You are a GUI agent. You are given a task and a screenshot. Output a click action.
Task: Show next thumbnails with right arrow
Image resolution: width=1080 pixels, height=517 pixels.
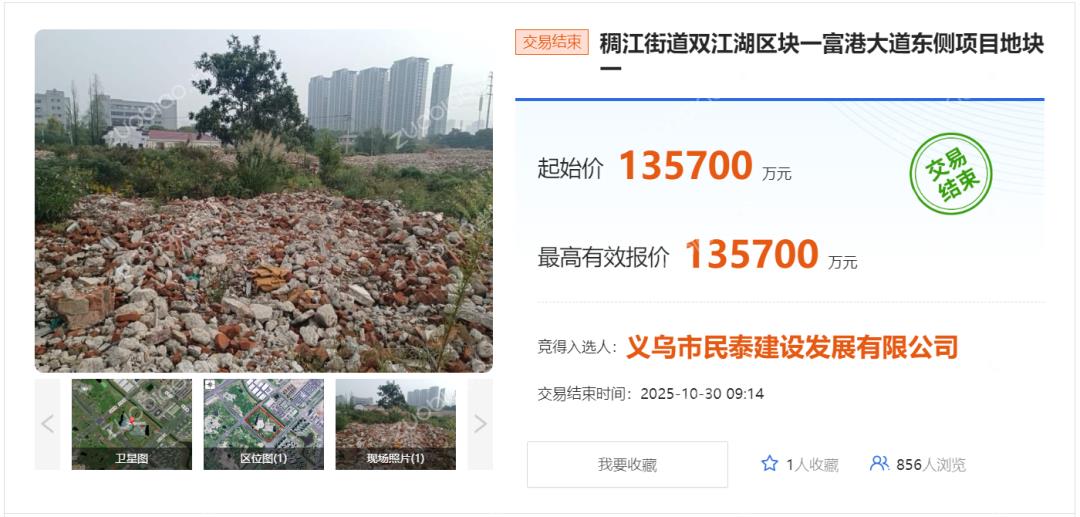480,424
